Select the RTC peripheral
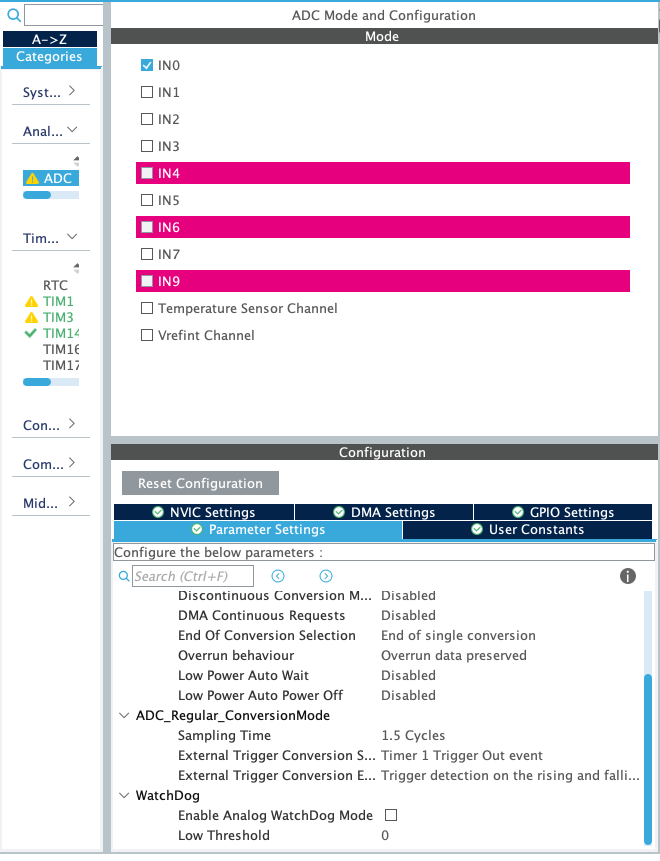Image resolution: width=660 pixels, height=861 pixels. click(55, 286)
